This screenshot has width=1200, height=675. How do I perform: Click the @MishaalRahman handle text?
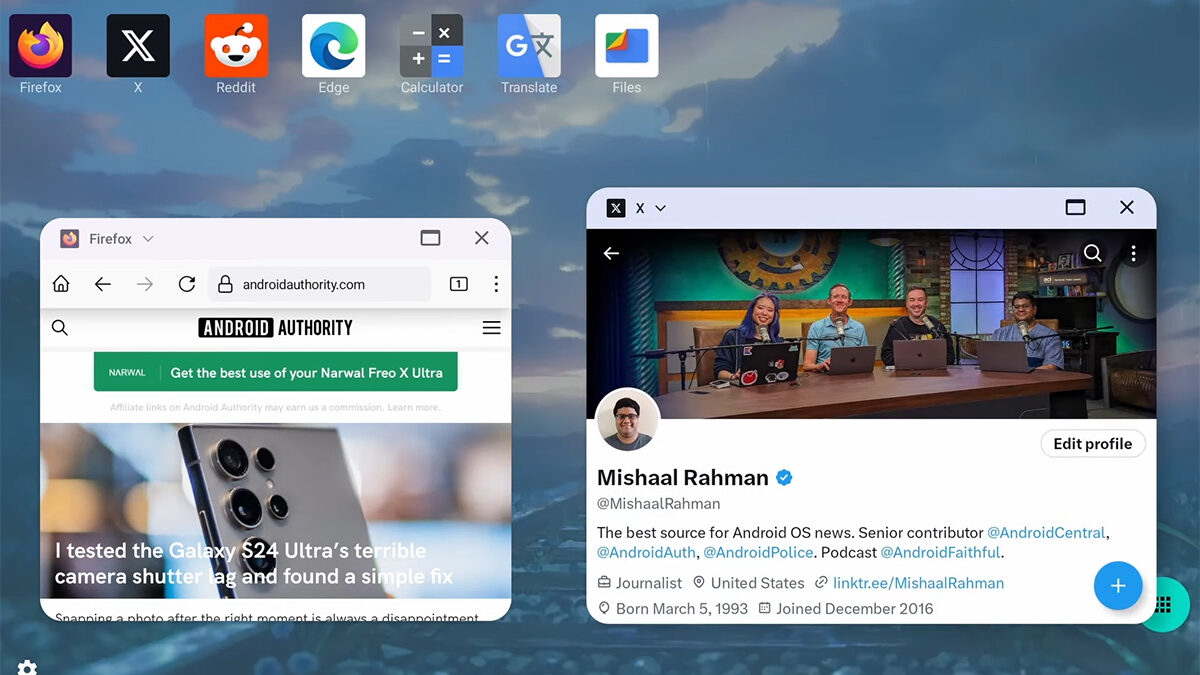pos(658,504)
